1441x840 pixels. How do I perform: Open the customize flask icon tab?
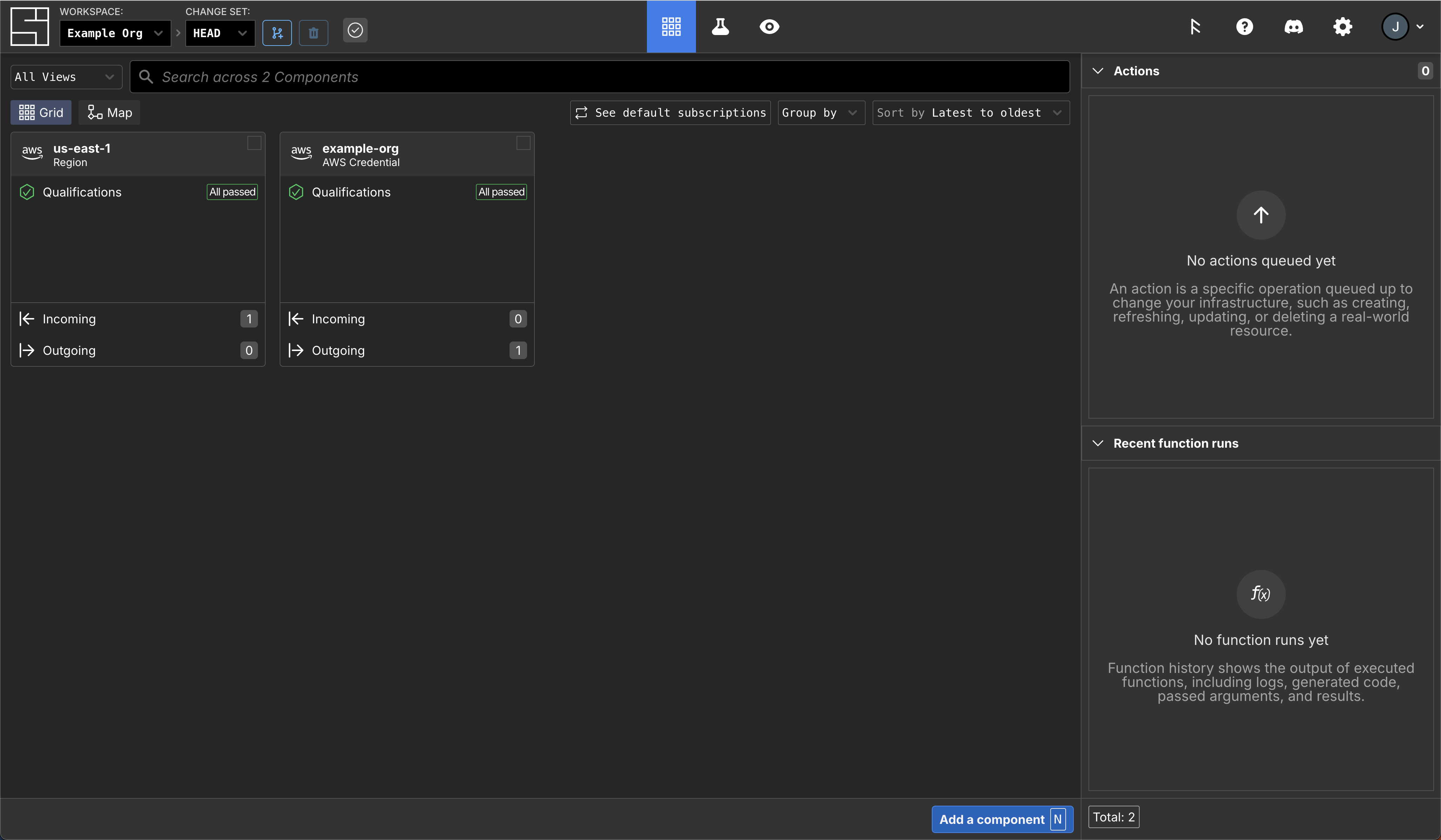(720, 26)
